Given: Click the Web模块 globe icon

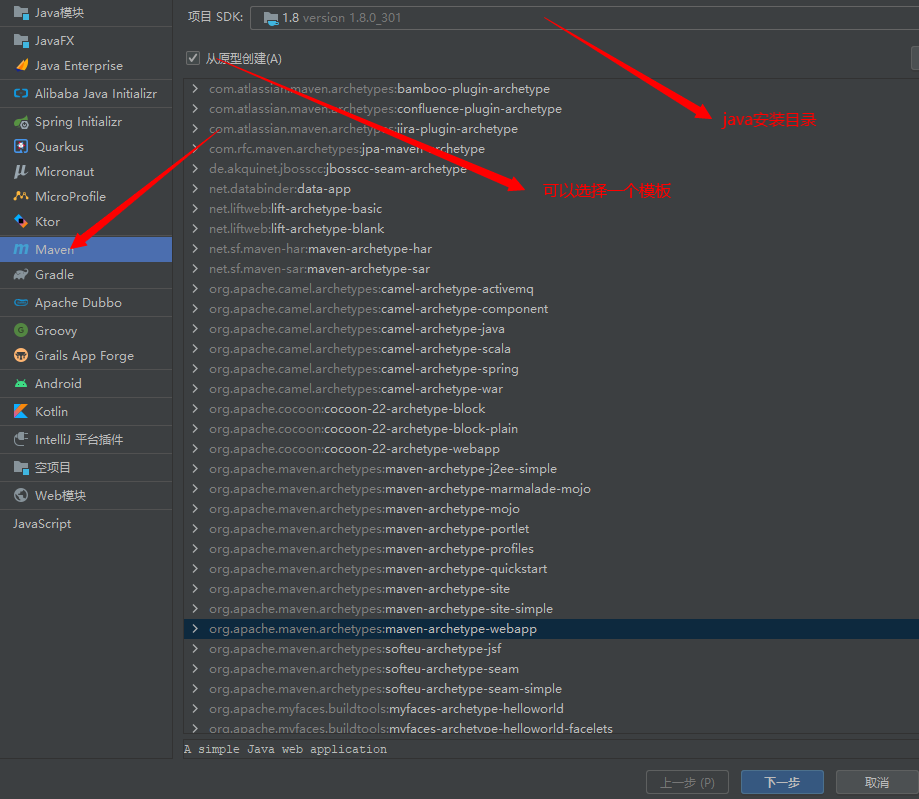Looking at the screenshot, I should (21, 495).
